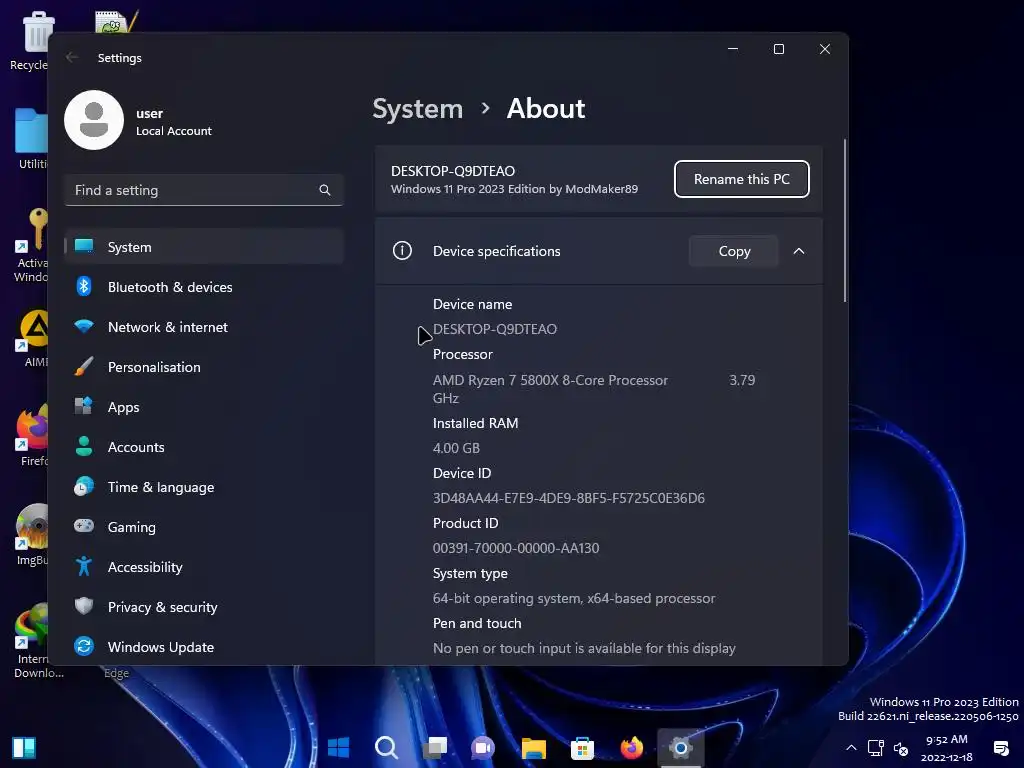1024x768 pixels.
Task: Click the 4.00 GB installed RAM value
Action: coord(456,448)
